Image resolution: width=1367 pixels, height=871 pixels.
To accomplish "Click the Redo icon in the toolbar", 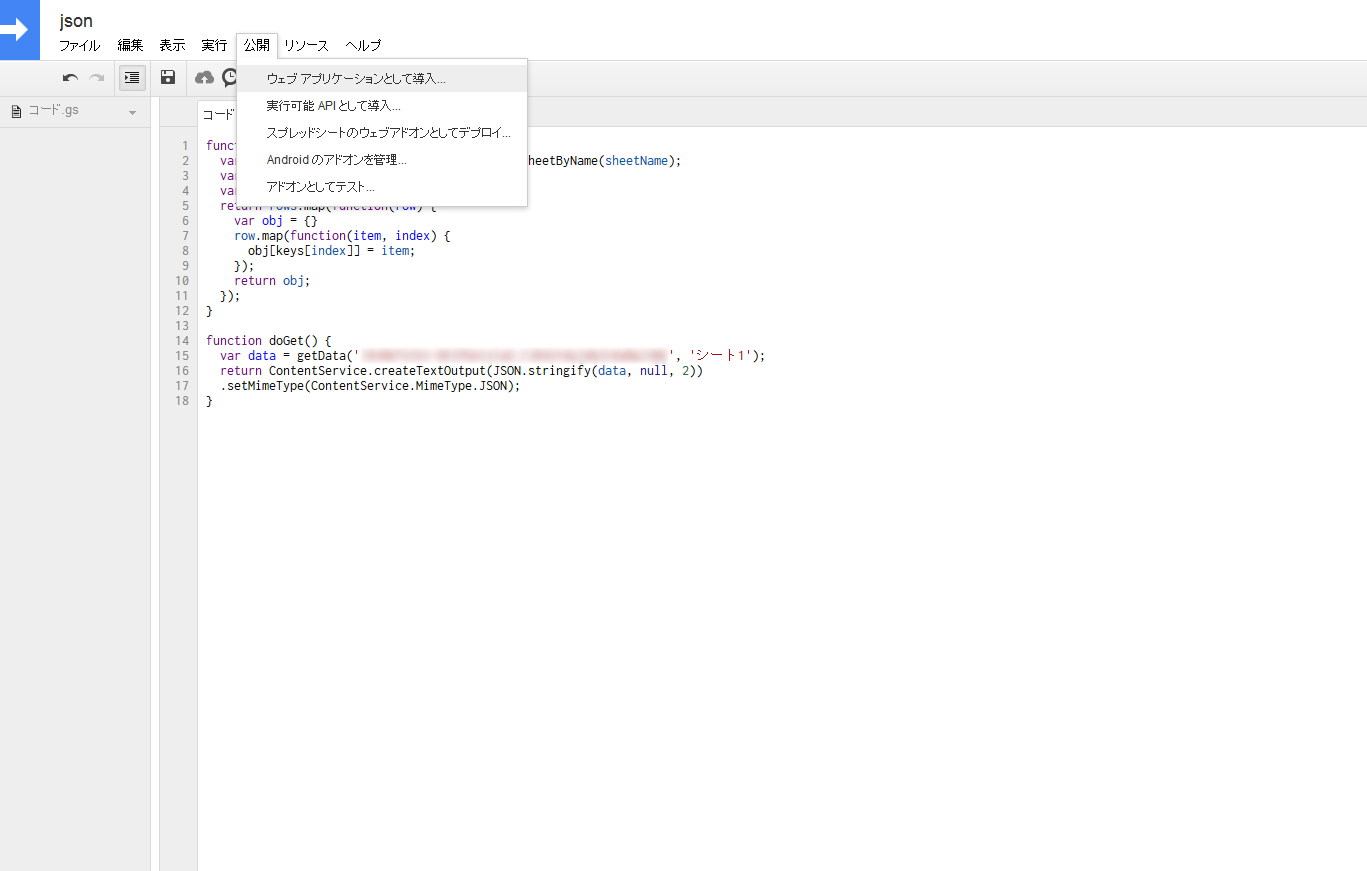I will pos(96,77).
